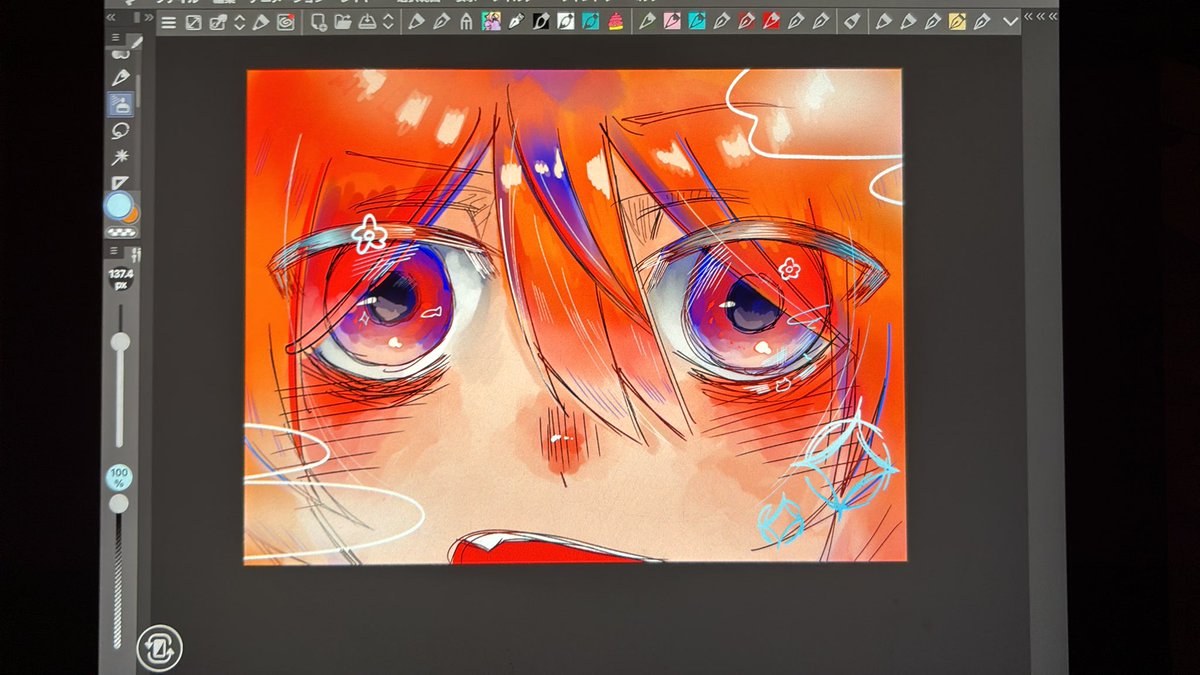Pick the pen preset on cyan background beside cake
The height and width of the screenshot is (675, 1200).
591,21
